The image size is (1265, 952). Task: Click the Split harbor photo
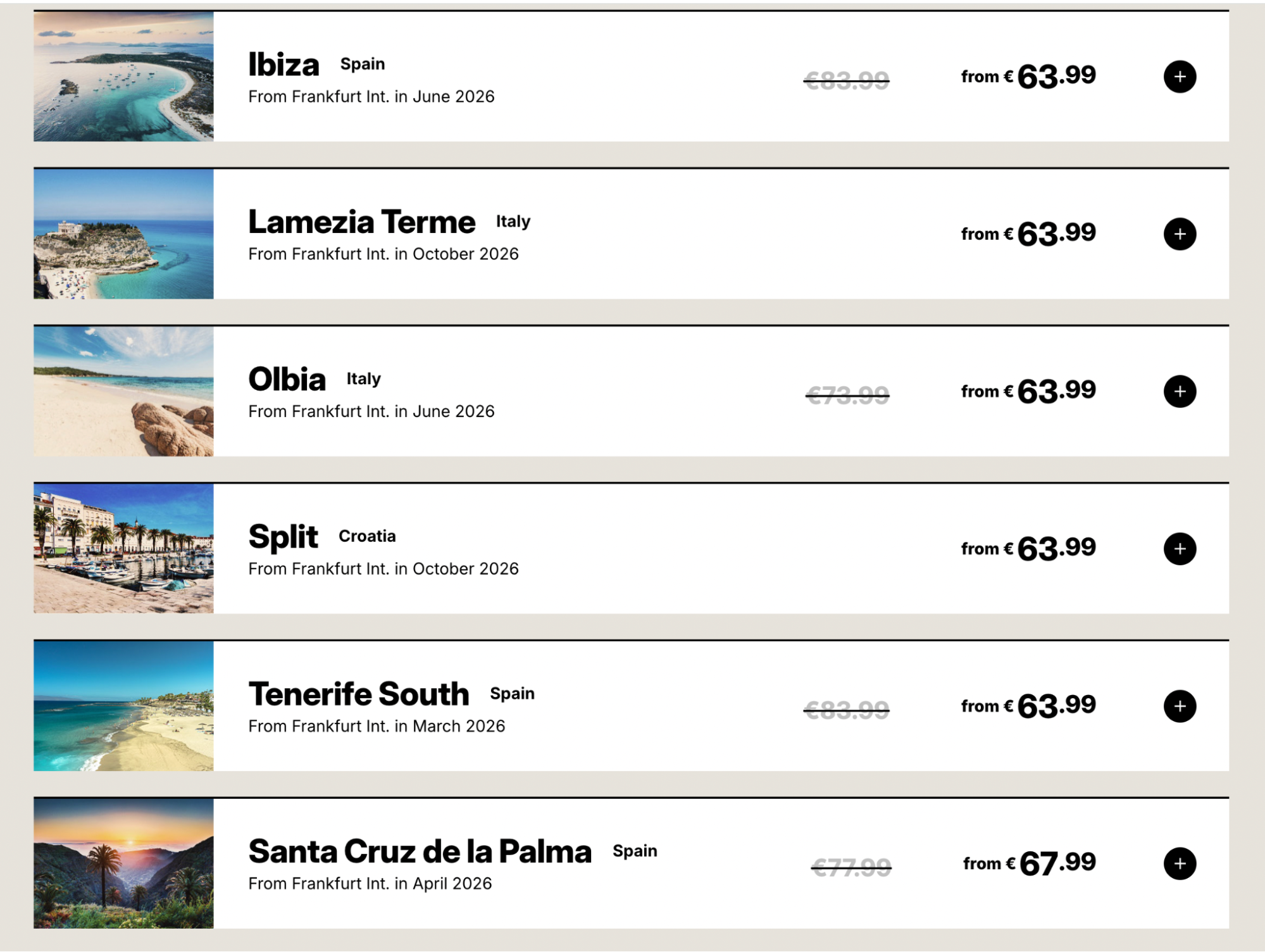[123, 548]
